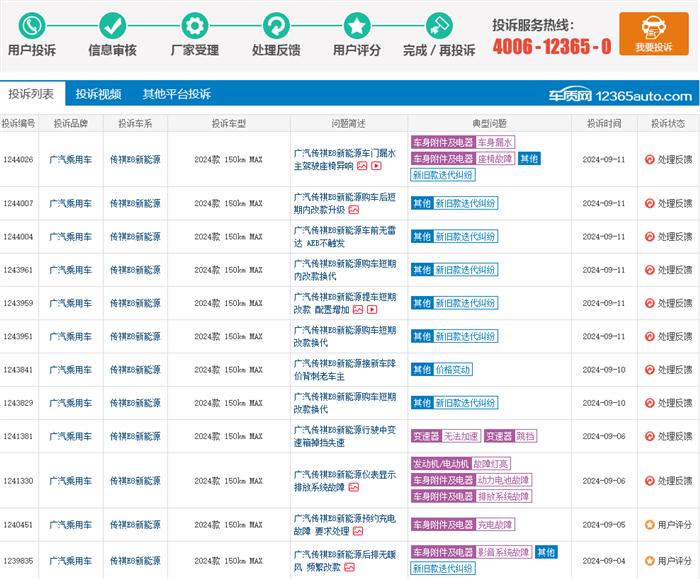The height and width of the screenshot is (579, 700).
Task: Click the 座椅故障 issue tag
Action: tap(495, 158)
